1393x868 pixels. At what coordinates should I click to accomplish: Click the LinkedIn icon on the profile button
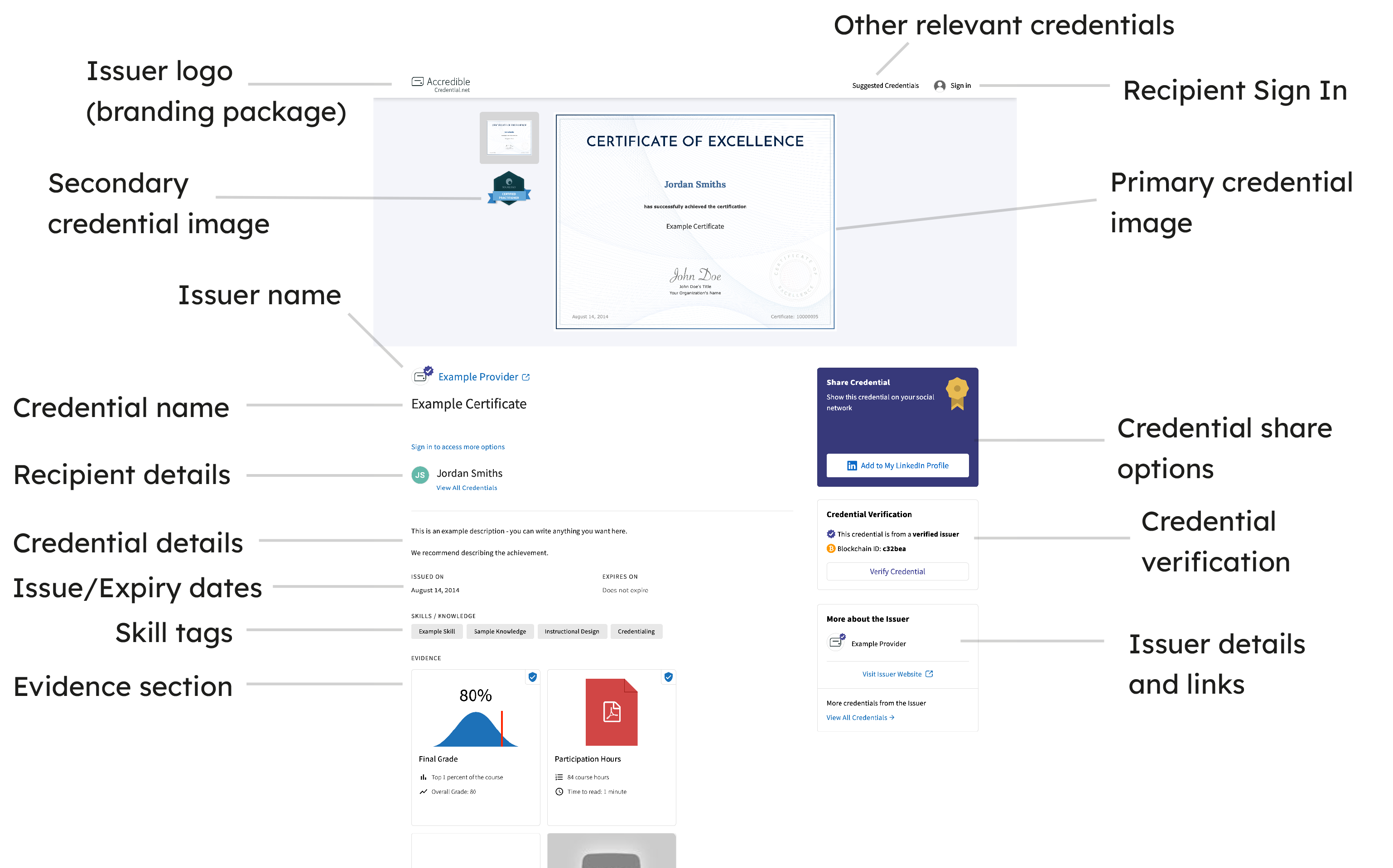click(852, 465)
